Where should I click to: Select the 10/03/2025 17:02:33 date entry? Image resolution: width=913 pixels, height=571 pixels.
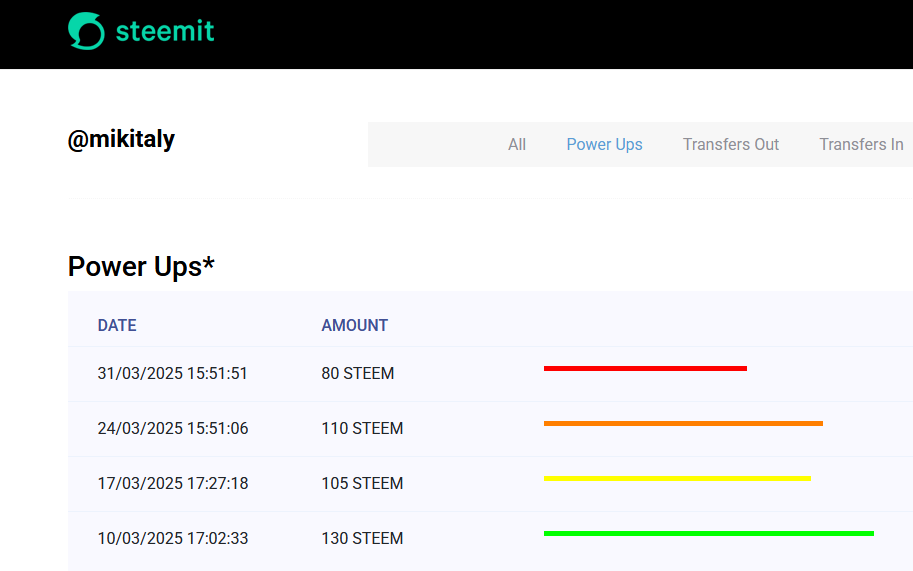pos(173,538)
